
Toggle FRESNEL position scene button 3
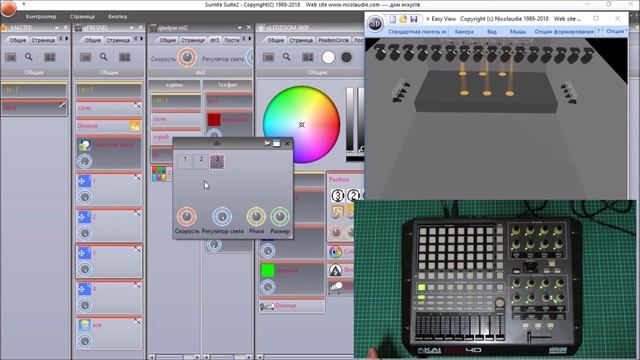(109, 261)
